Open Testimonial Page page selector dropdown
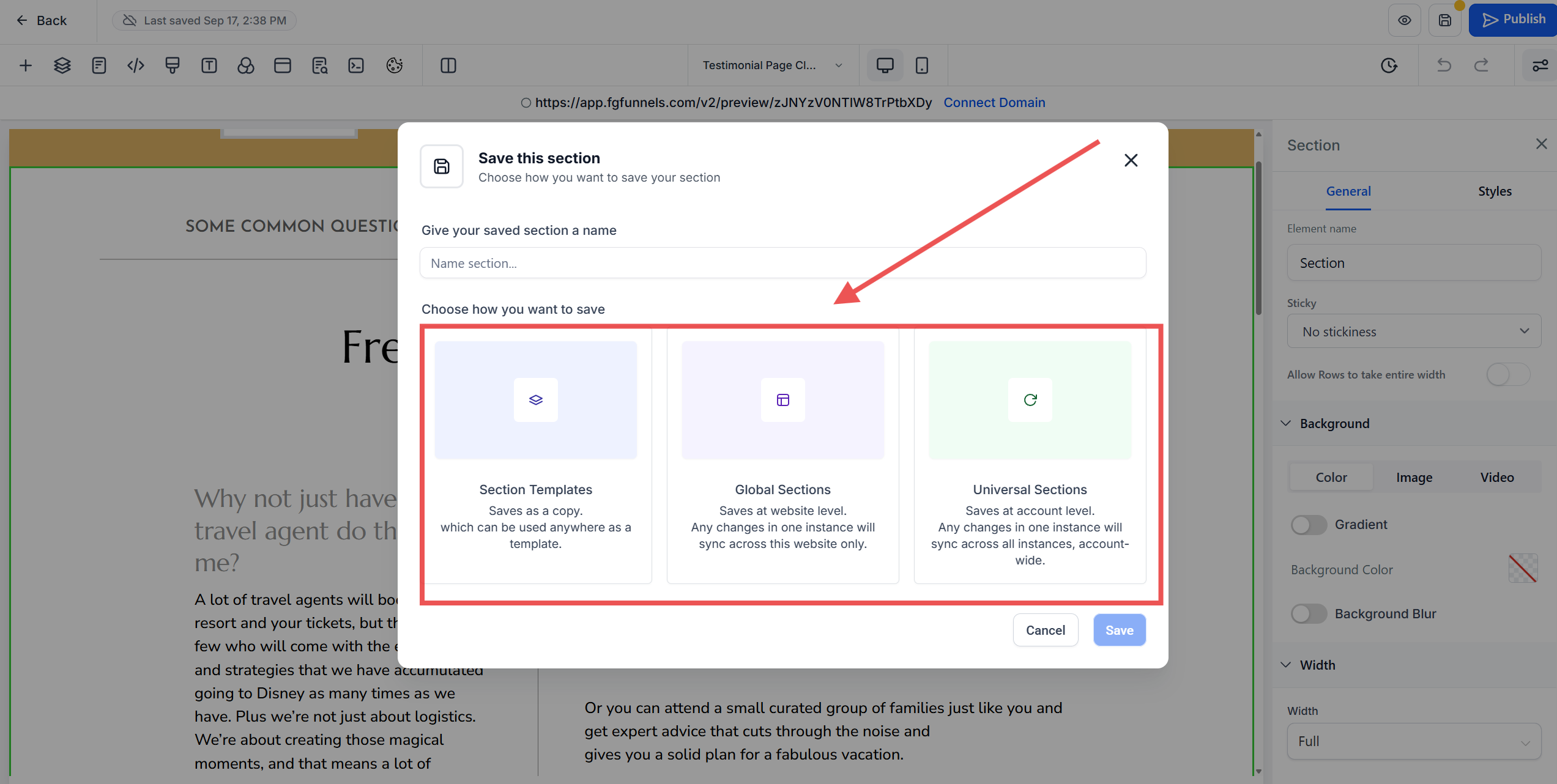 [x=772, y=65]
